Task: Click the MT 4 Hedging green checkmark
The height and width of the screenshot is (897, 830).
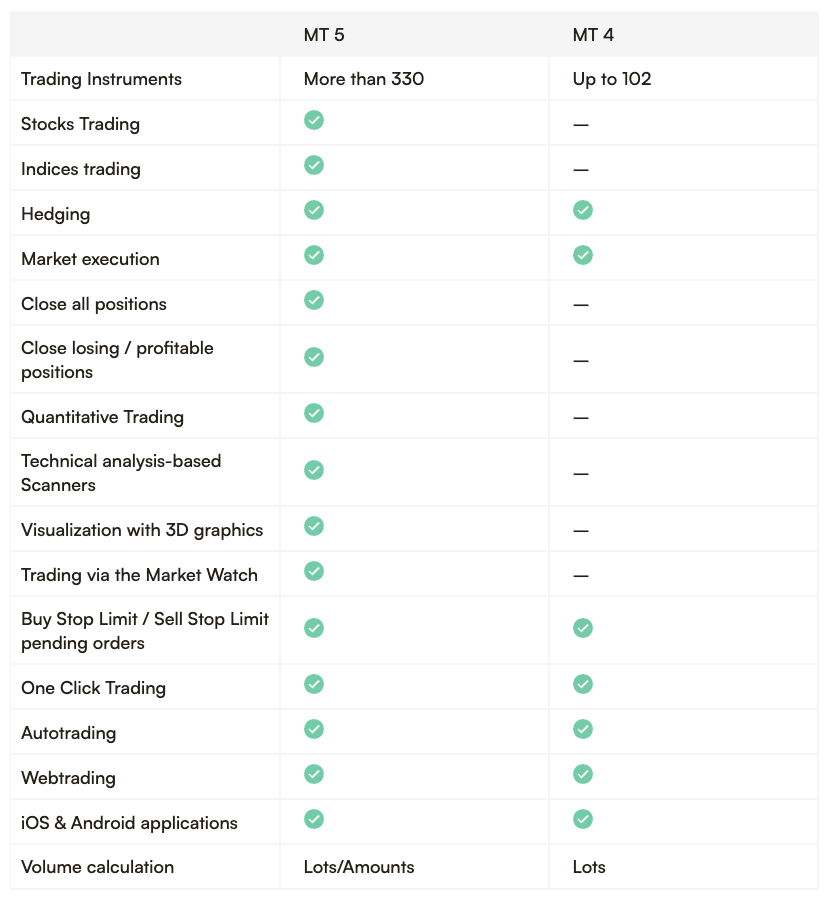Action: click(x=583, y=210)
